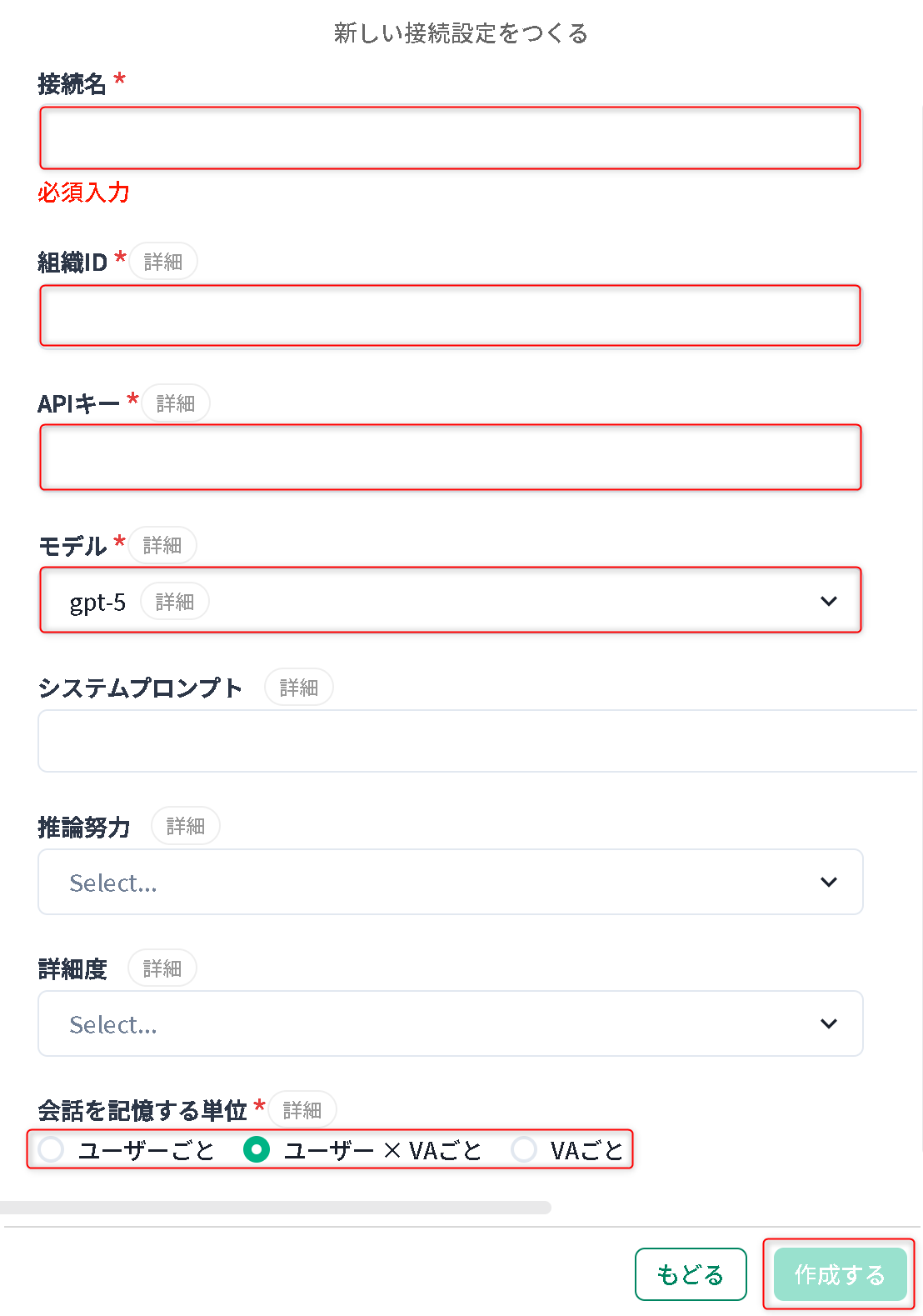
Task: Click the 詳細 badge beside 推論努力
Action: (x=186, y=826)
